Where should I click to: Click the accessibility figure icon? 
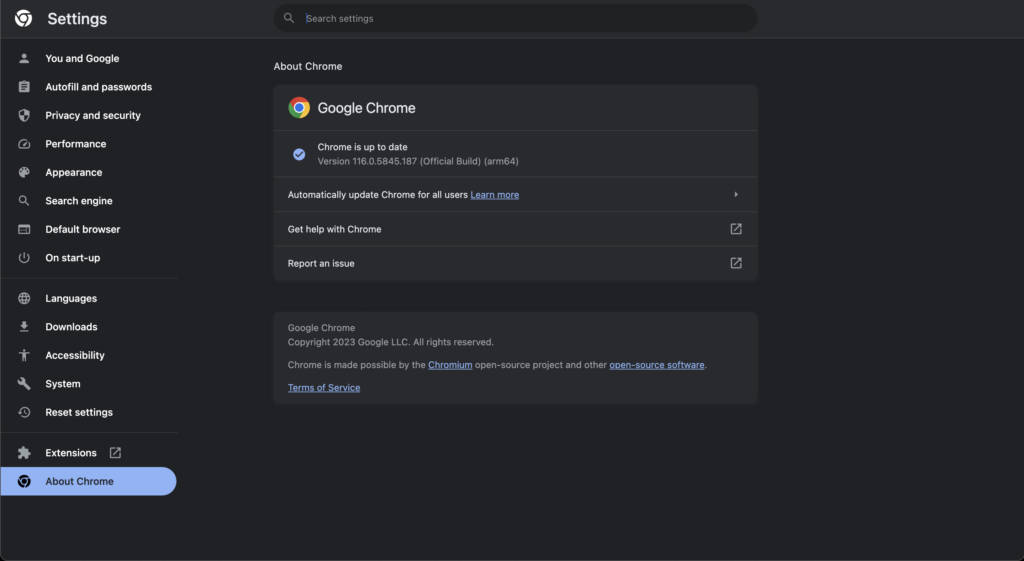(24, 355)
